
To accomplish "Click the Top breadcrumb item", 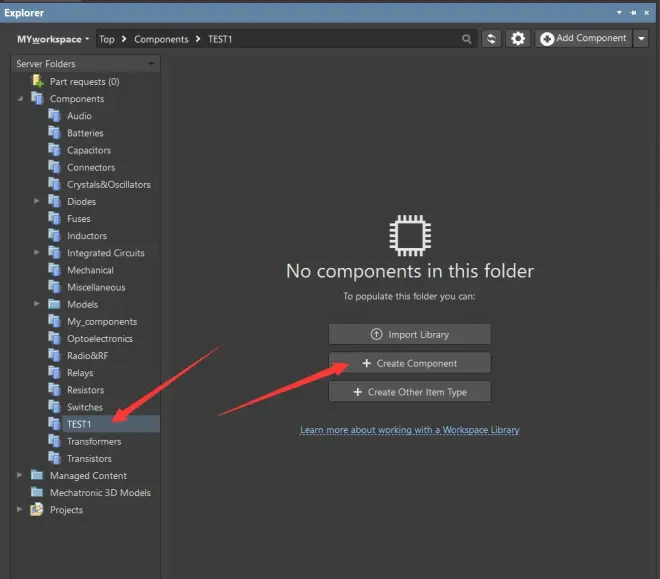I will point(106,39).
